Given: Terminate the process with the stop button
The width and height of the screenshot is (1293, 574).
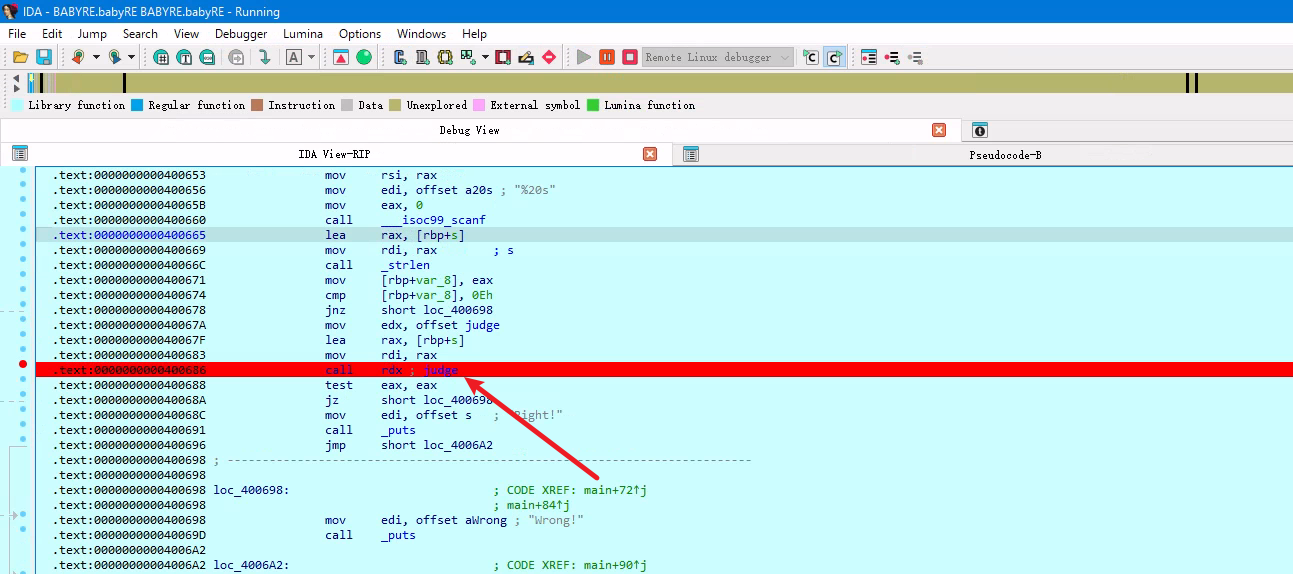Looking at the screenshot, I should [x=630, y=57].
